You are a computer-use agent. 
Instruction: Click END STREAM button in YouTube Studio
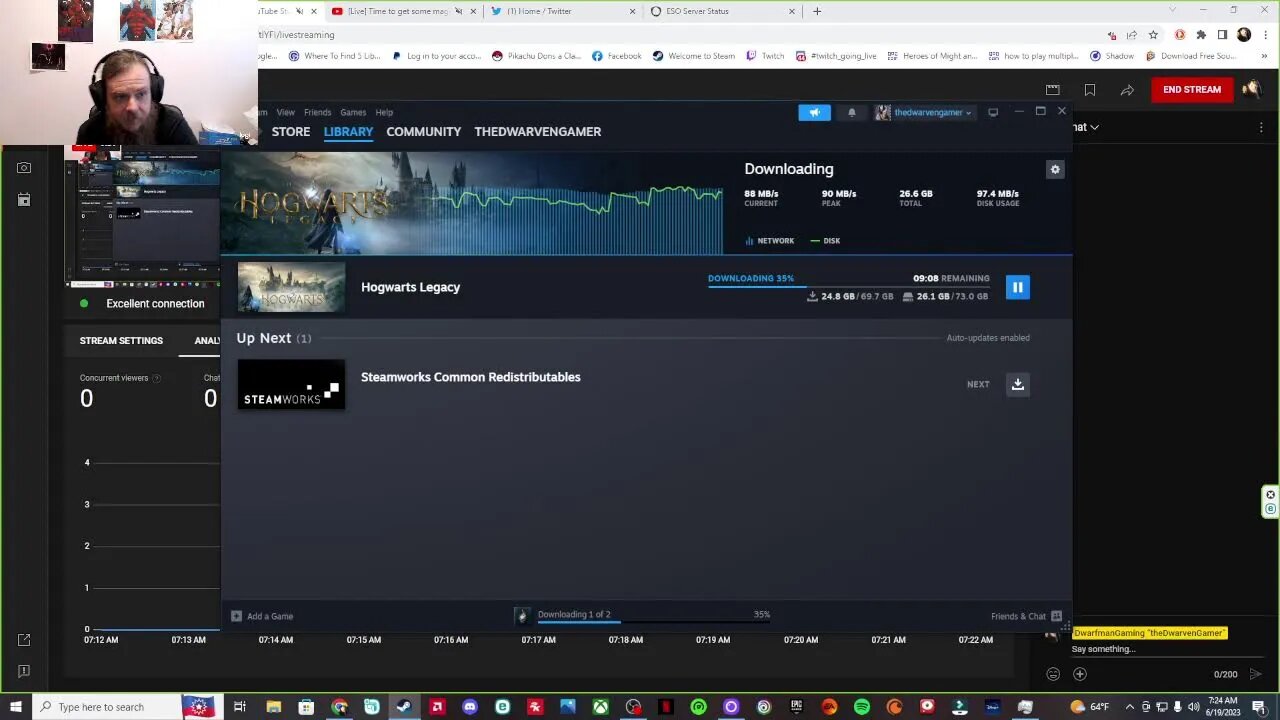point(1191,89)
